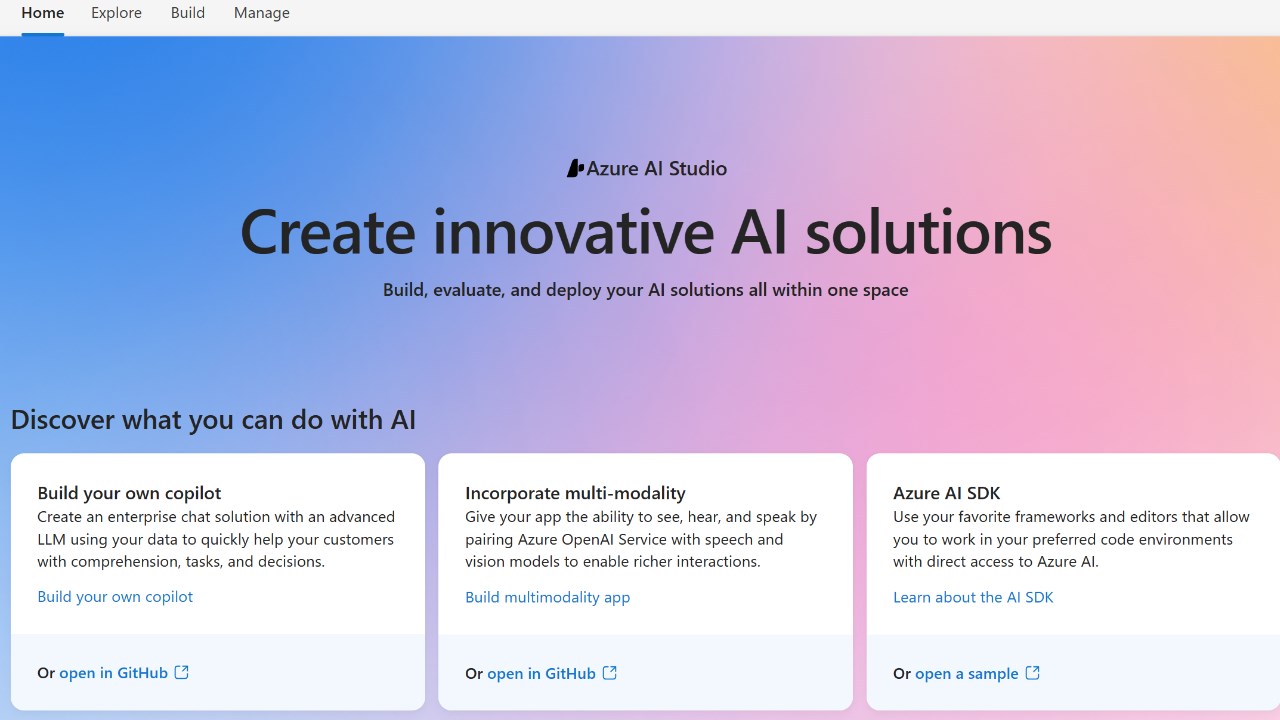This screenshot has width=1280, height=720.
Task: Click external-link icon beside 'open a sample'
Action: tap(1033, 673)
